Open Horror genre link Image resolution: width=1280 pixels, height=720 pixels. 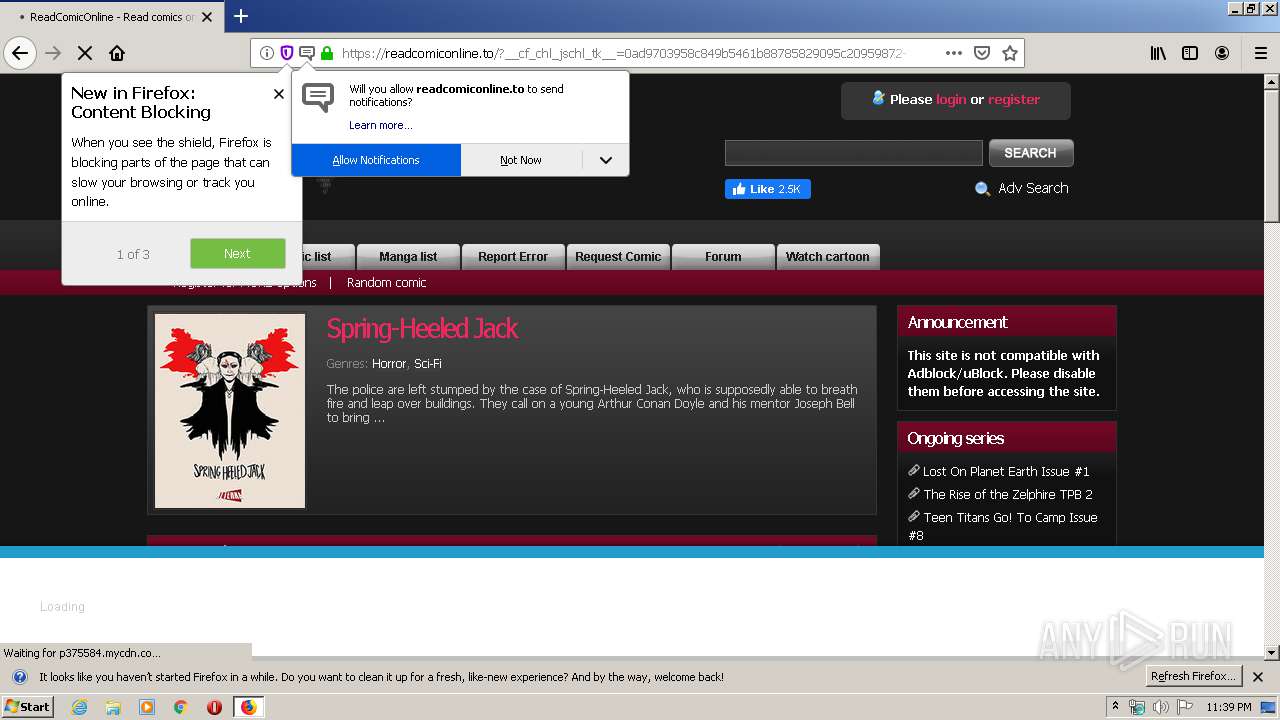[389, 364]
